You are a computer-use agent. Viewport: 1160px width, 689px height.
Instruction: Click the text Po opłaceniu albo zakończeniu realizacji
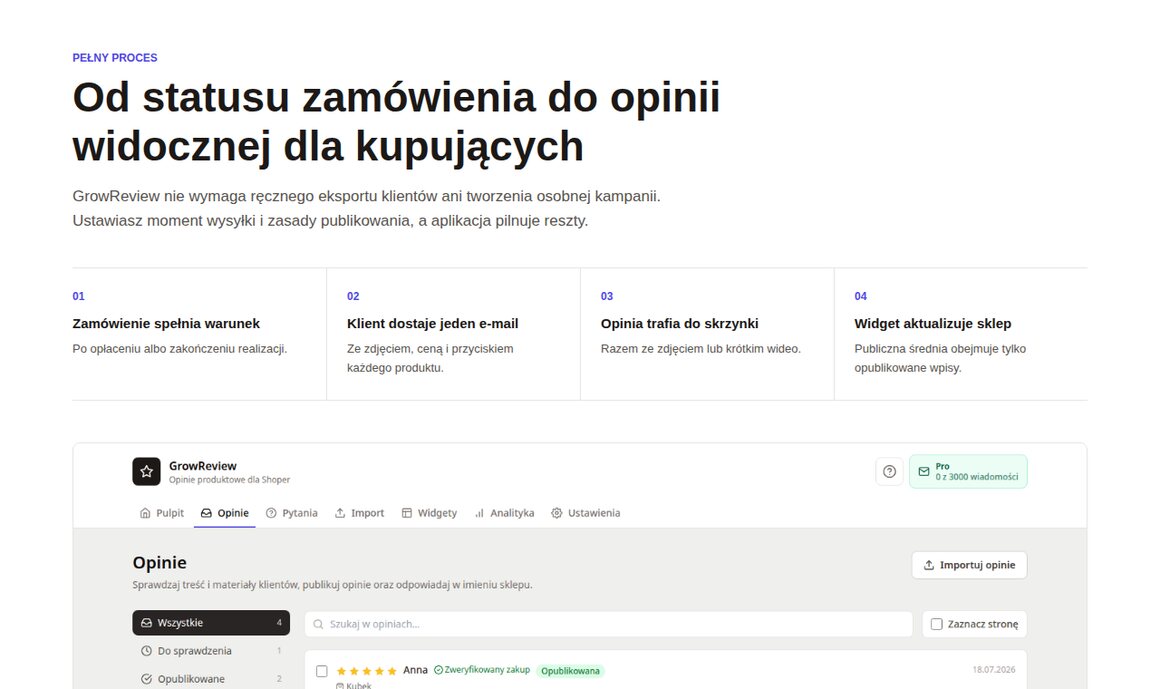click(x=180, y=349)
